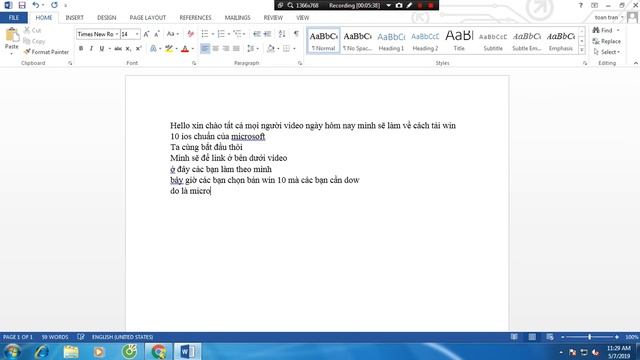This screenshot has height=360, width=640.
Task: Open File Explorer on the taskbar
Action: point(71,351)
